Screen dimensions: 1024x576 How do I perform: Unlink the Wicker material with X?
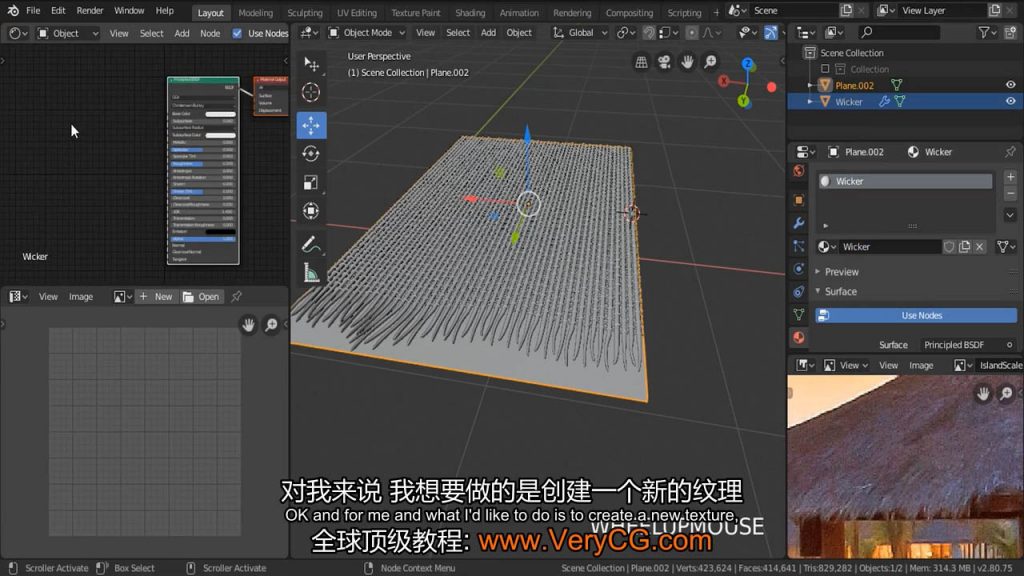(980, 246)
